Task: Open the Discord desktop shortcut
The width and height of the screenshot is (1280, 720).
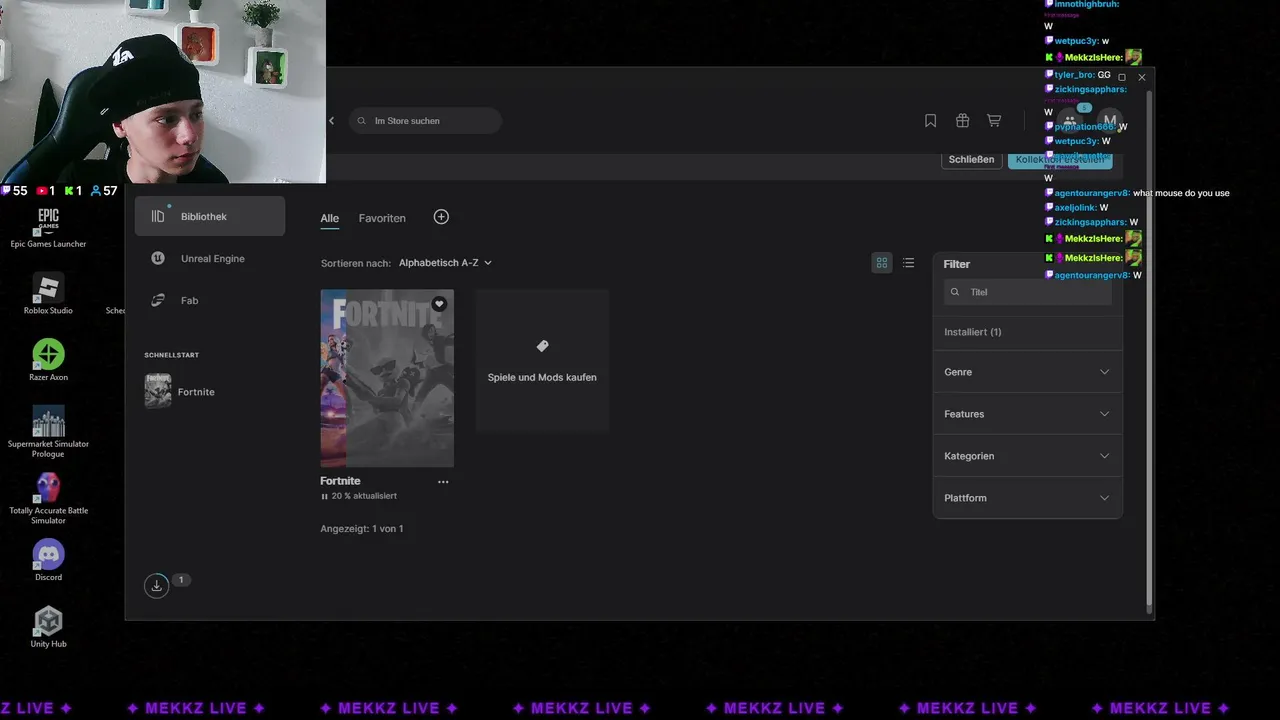Action: [x=48, y=560]
